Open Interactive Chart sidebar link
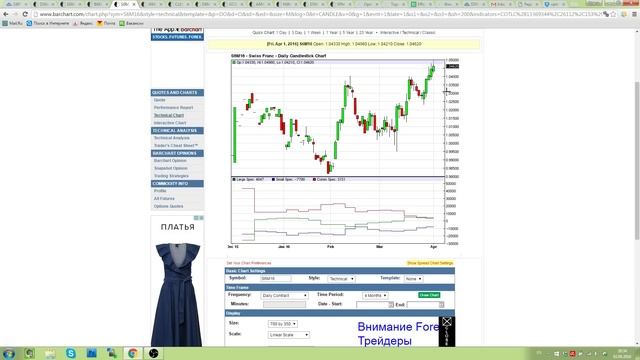Screen dimensions: 640x360 (x=170, y=123)
